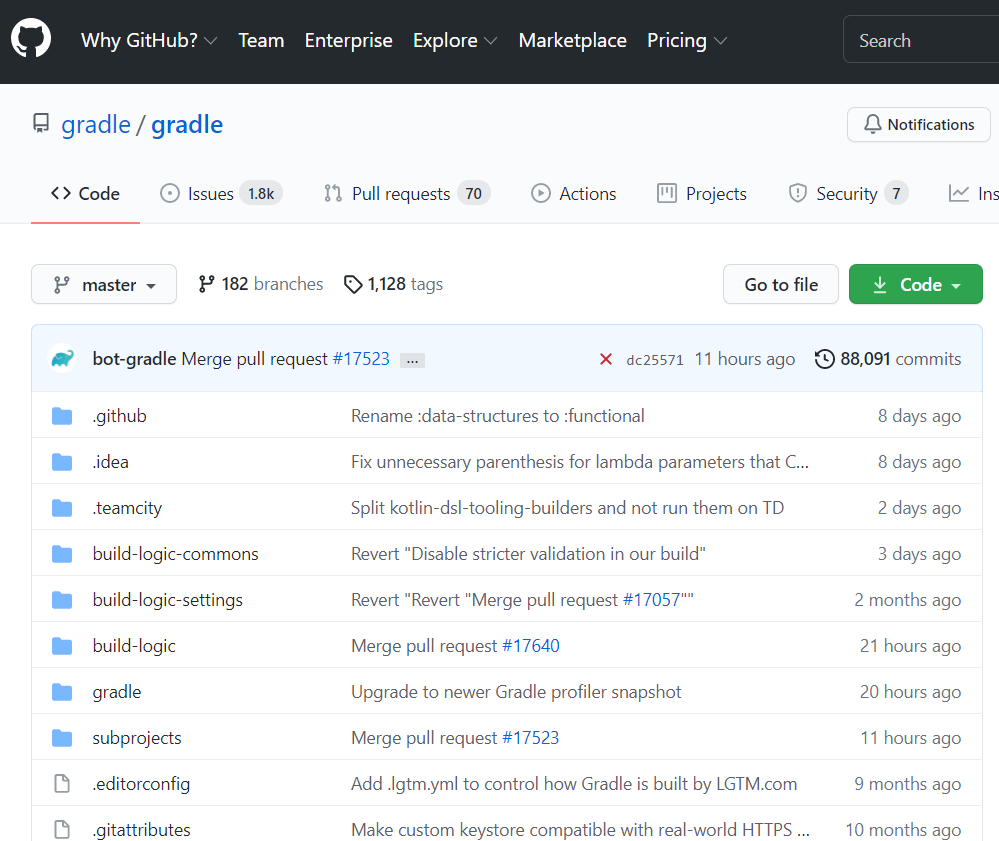Open the build-logic-commons folder name
Screen dimensions: 999x841
pyautogui.click(x=175, y=554)
